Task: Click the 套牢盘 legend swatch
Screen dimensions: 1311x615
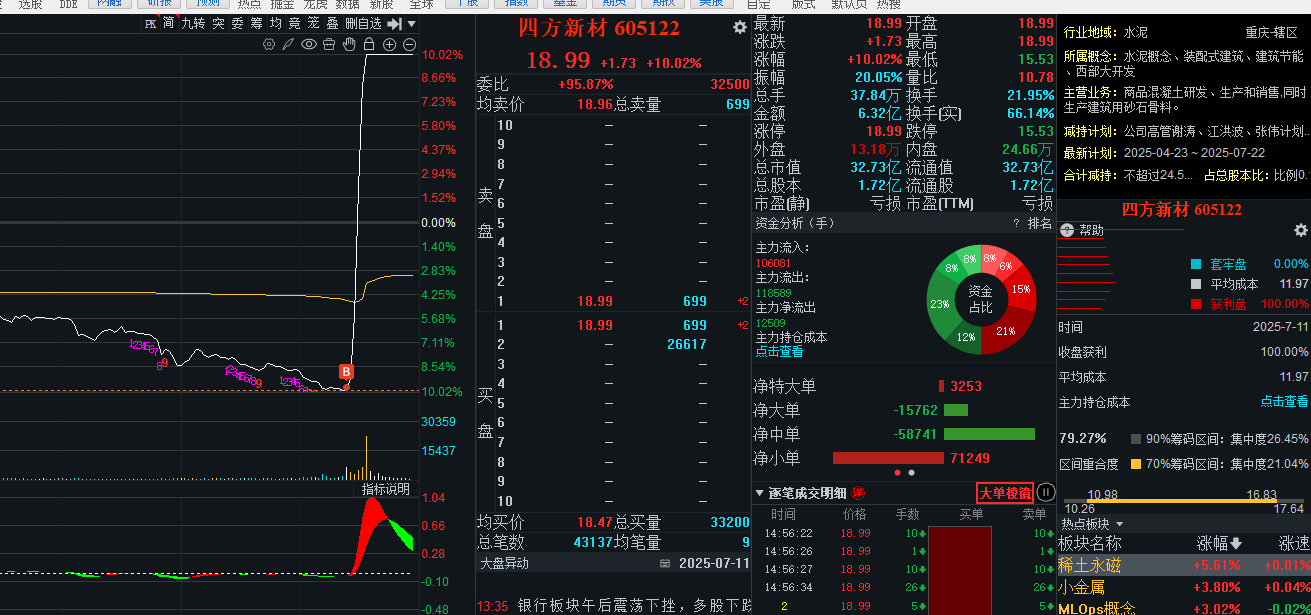Action: (1196, 264)
